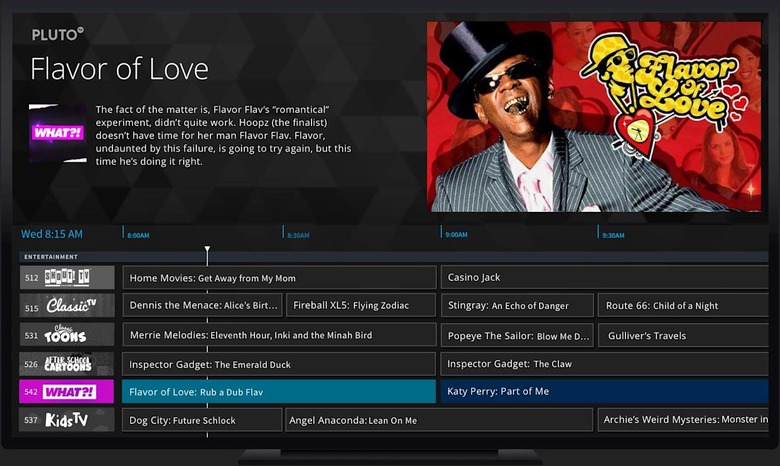Click the Pluto logo

[x=57, y=34]
